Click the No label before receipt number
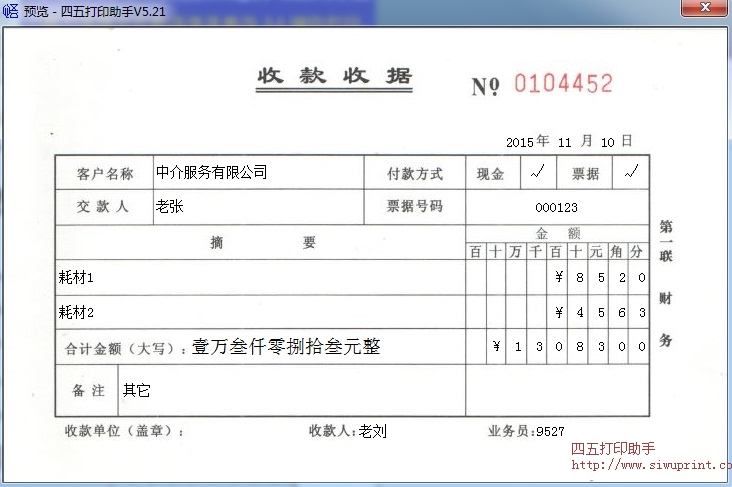The width and height of the screenshot is (732, 487). tap(485, 86)
